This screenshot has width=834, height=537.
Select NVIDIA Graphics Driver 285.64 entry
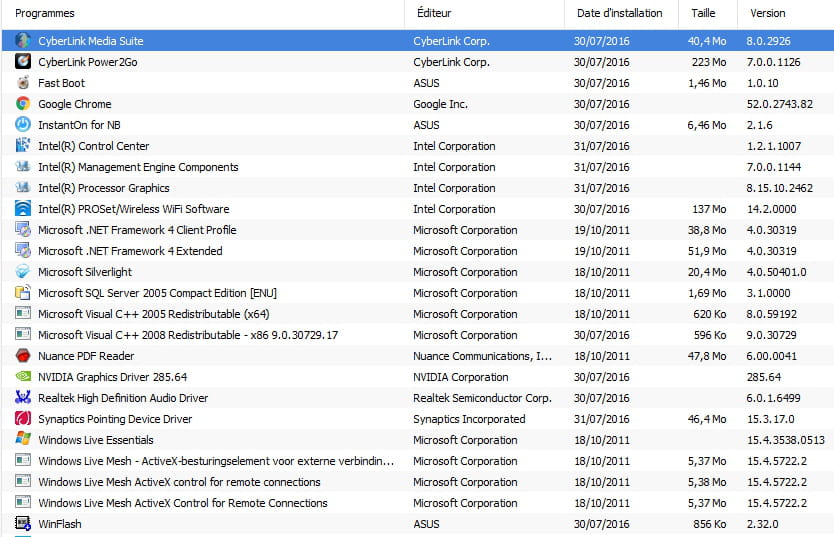point(113,377)
